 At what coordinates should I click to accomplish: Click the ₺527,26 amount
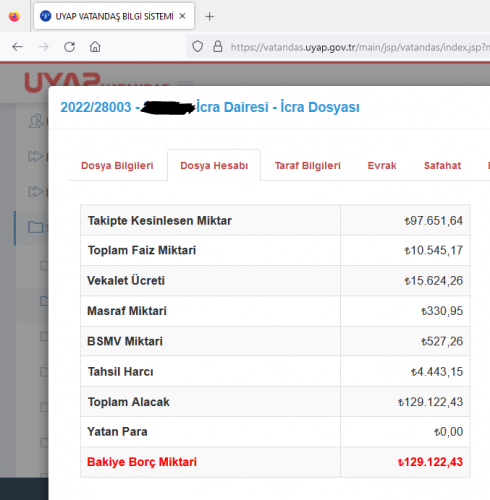pos(442,341)
